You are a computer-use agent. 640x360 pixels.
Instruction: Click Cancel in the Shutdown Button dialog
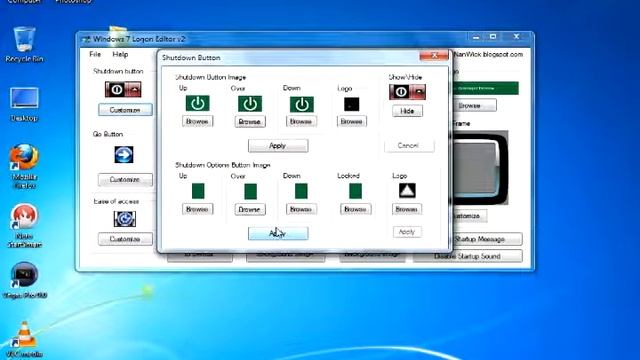pos(408,145)
